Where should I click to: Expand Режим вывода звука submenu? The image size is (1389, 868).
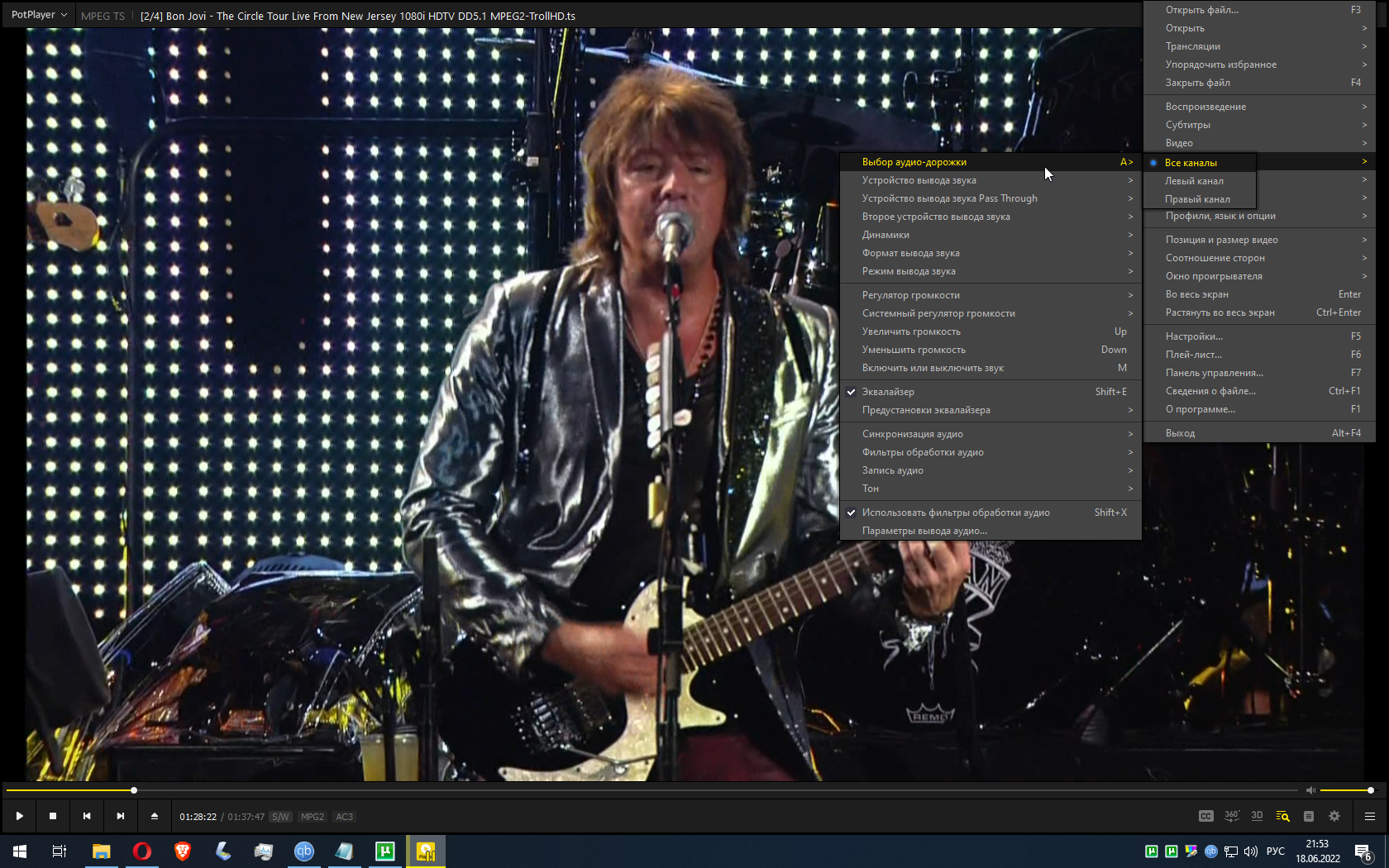tap(990, 271)
